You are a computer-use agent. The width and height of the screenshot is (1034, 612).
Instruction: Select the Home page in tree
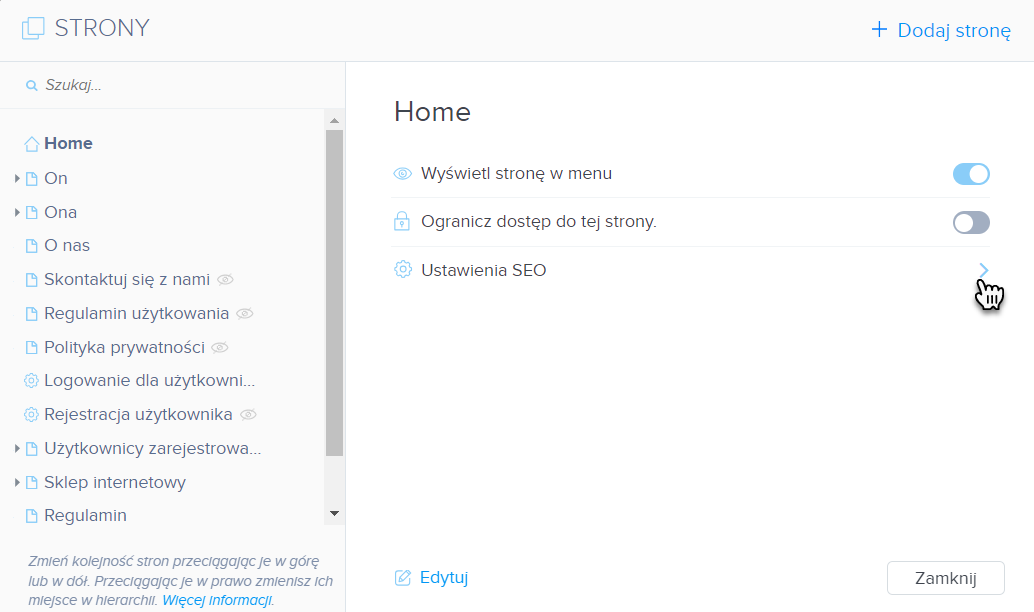(68, 144)
